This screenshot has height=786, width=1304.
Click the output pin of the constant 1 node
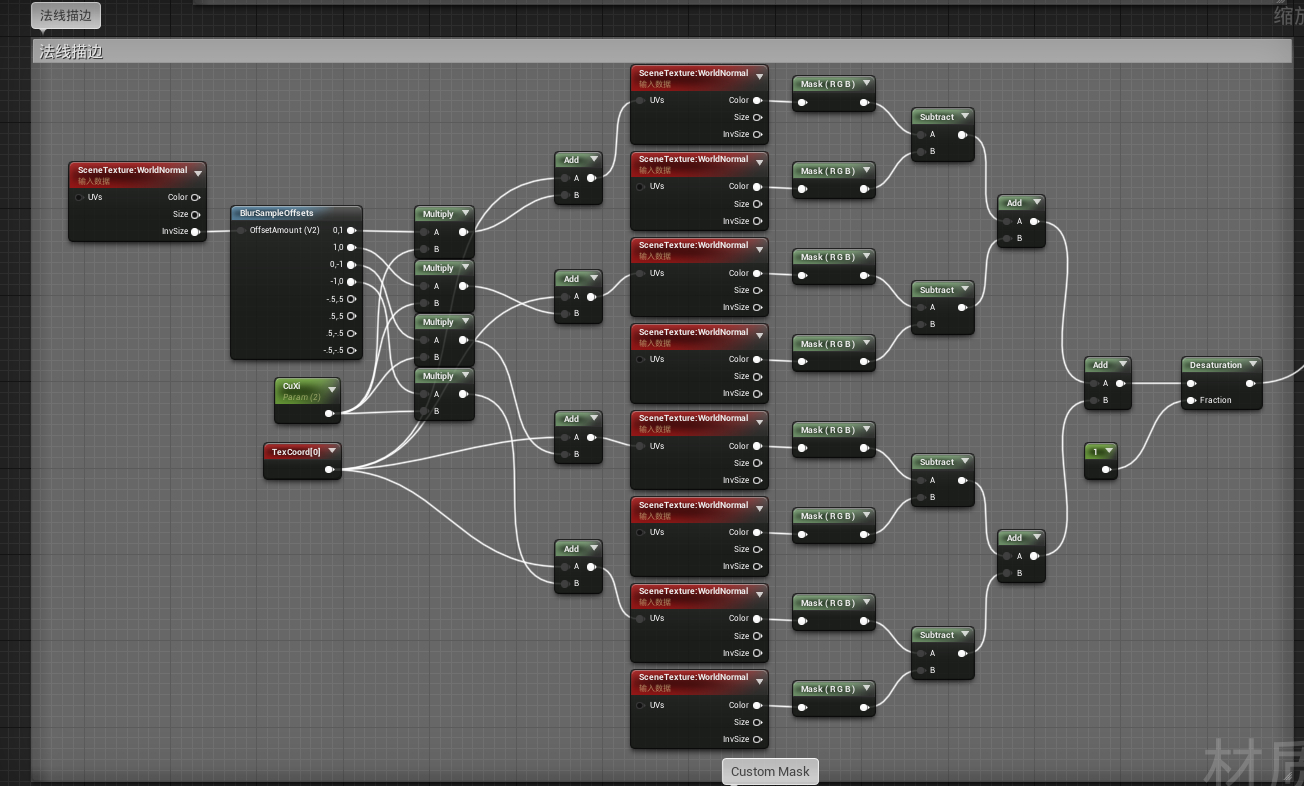(1106, 469)
